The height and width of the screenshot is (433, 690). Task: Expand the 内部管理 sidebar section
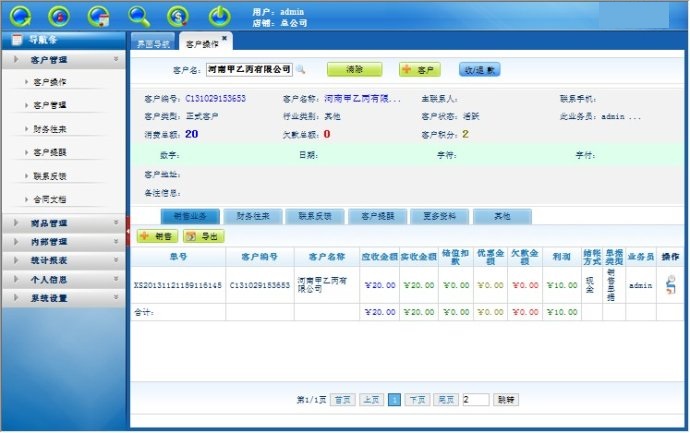click(63, 242)
